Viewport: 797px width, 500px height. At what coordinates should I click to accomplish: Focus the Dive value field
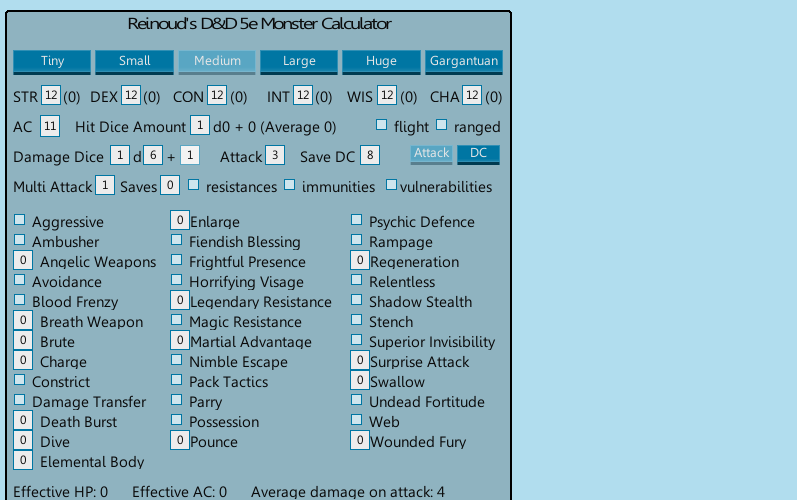pyautogui.click(x=23, y=440)
